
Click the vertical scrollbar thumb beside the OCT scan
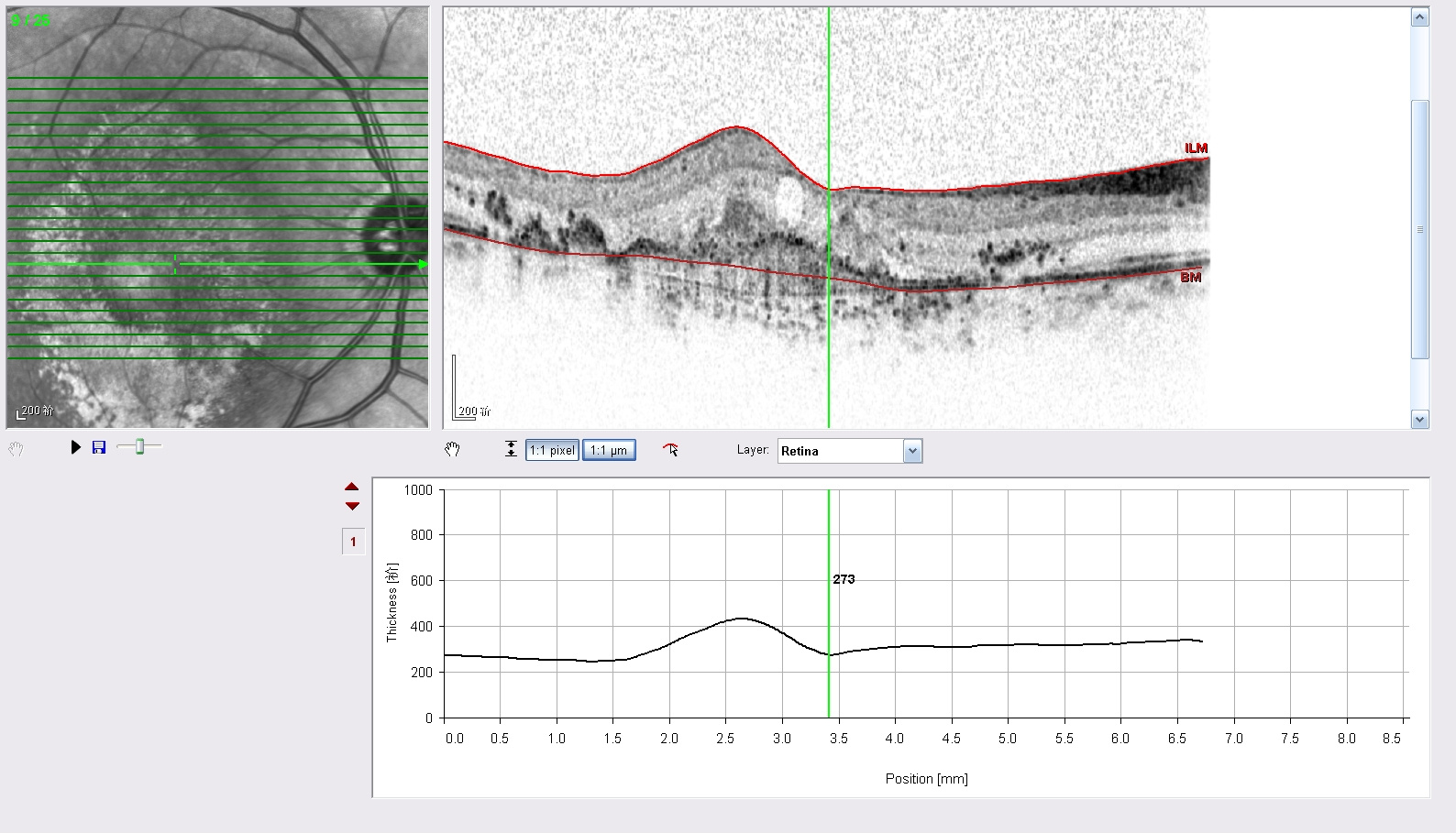click(x=1420, y=229)
